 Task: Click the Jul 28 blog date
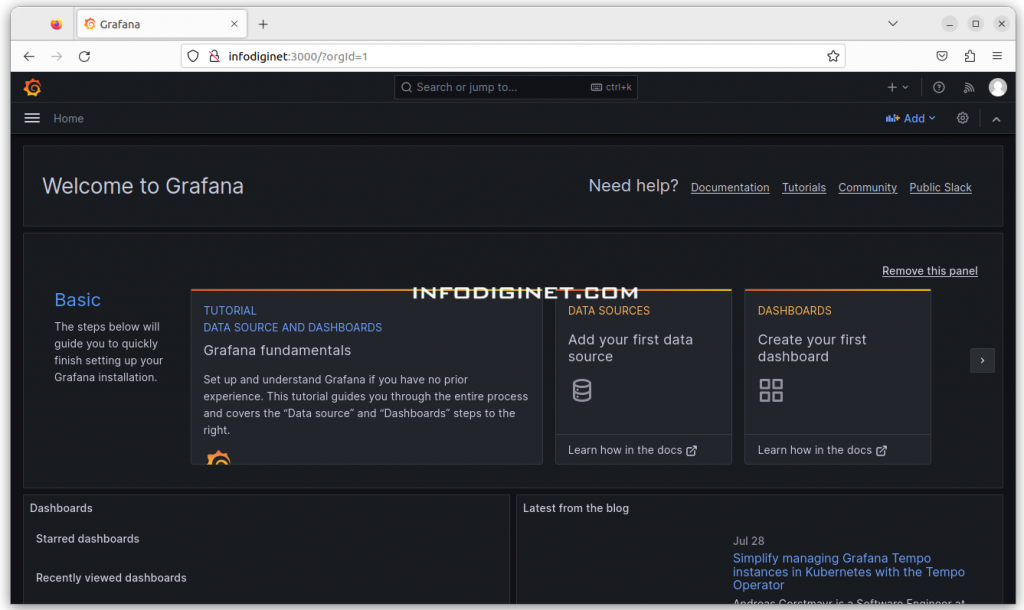(x=748, y=541)
